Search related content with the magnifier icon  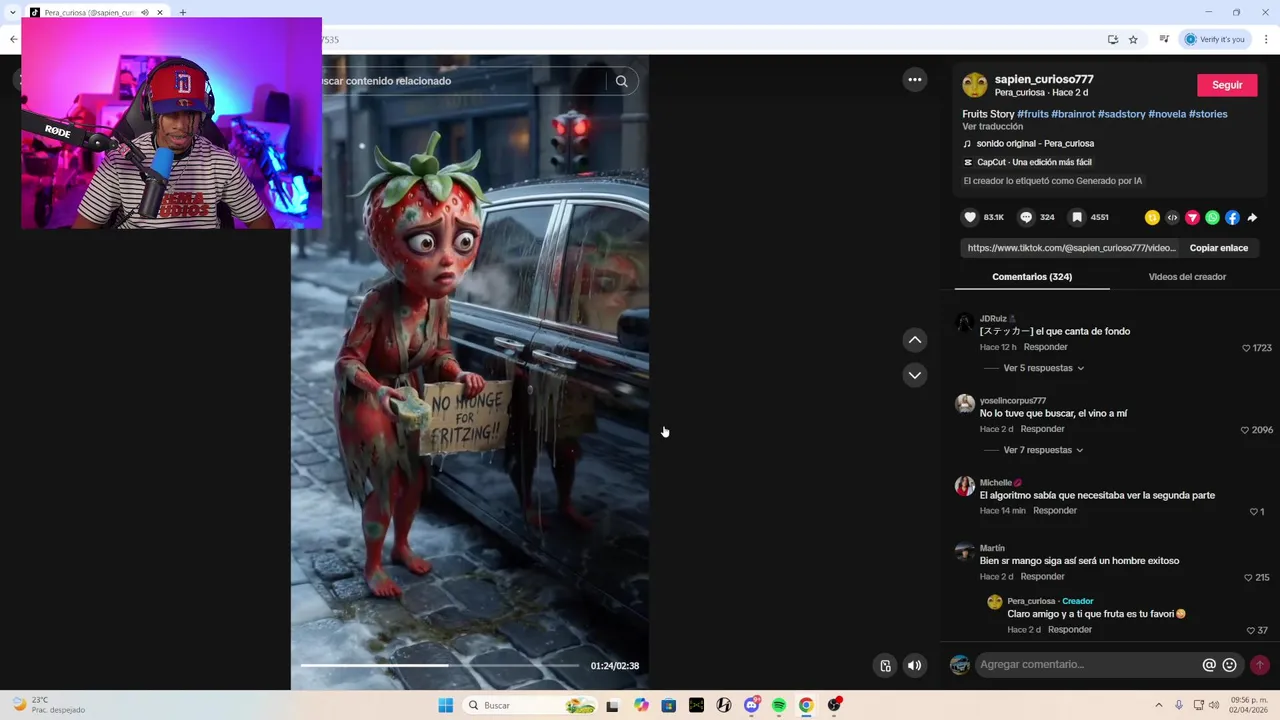(621, 81)
